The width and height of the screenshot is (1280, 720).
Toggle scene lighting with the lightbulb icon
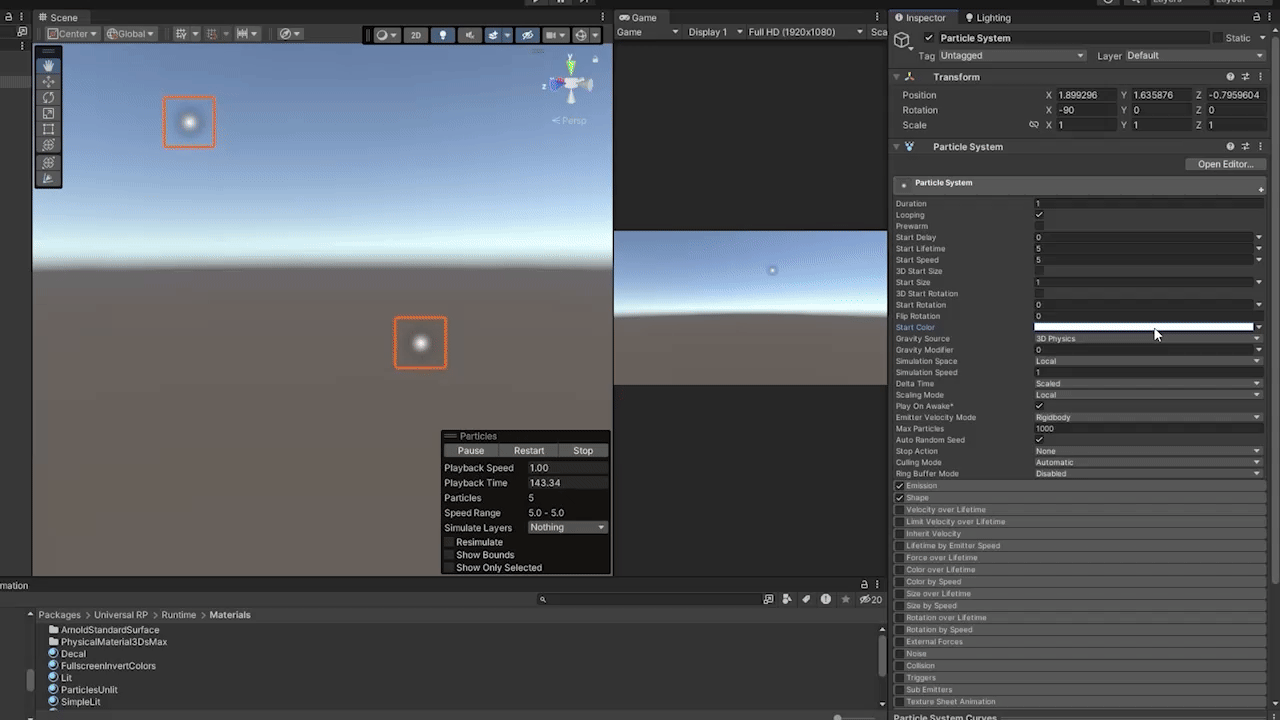tap(443, 34)
